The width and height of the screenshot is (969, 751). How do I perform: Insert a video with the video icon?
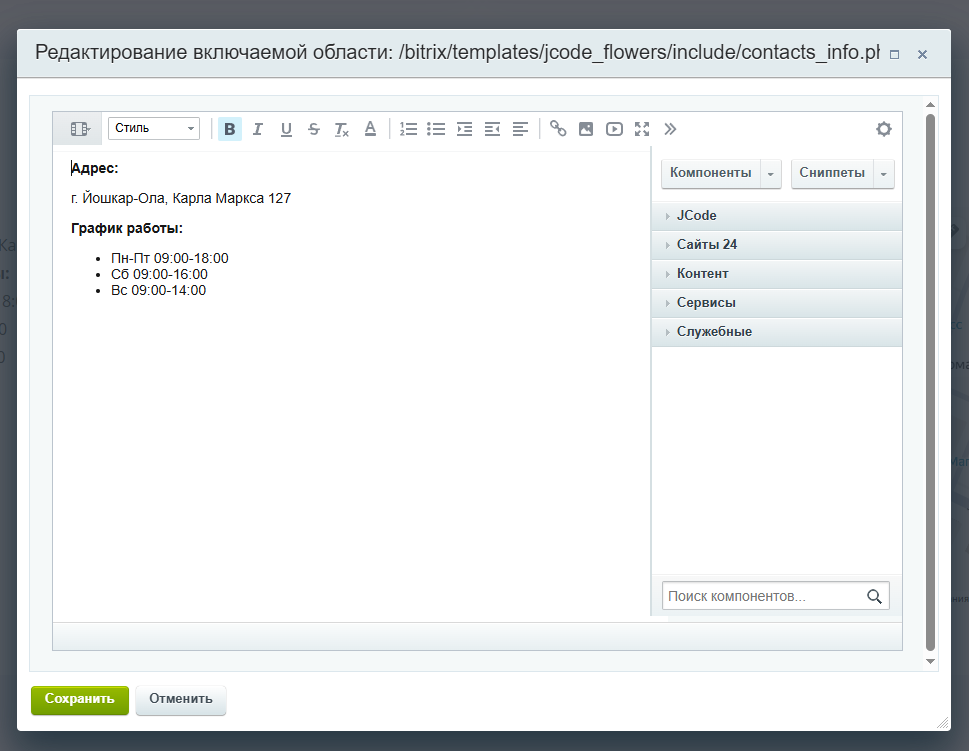[614, 129]
